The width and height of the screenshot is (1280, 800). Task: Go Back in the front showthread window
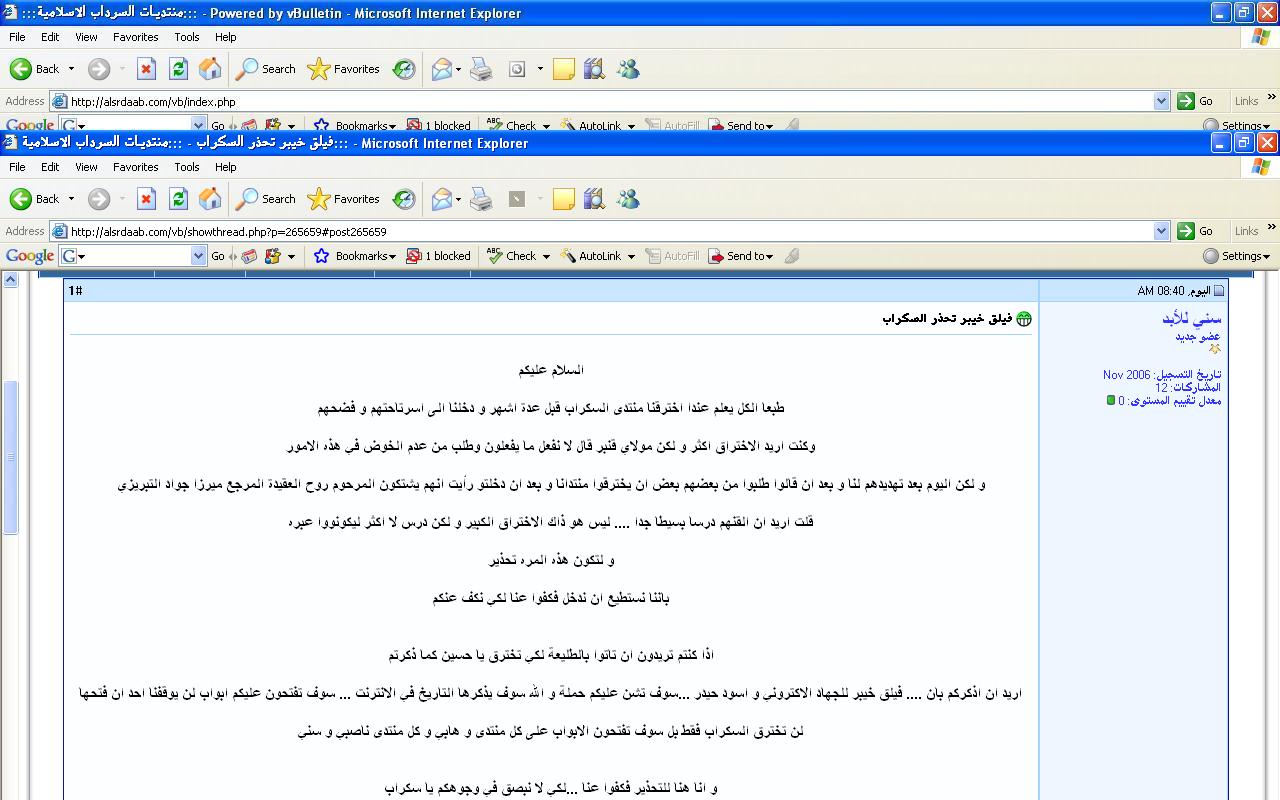35,199
